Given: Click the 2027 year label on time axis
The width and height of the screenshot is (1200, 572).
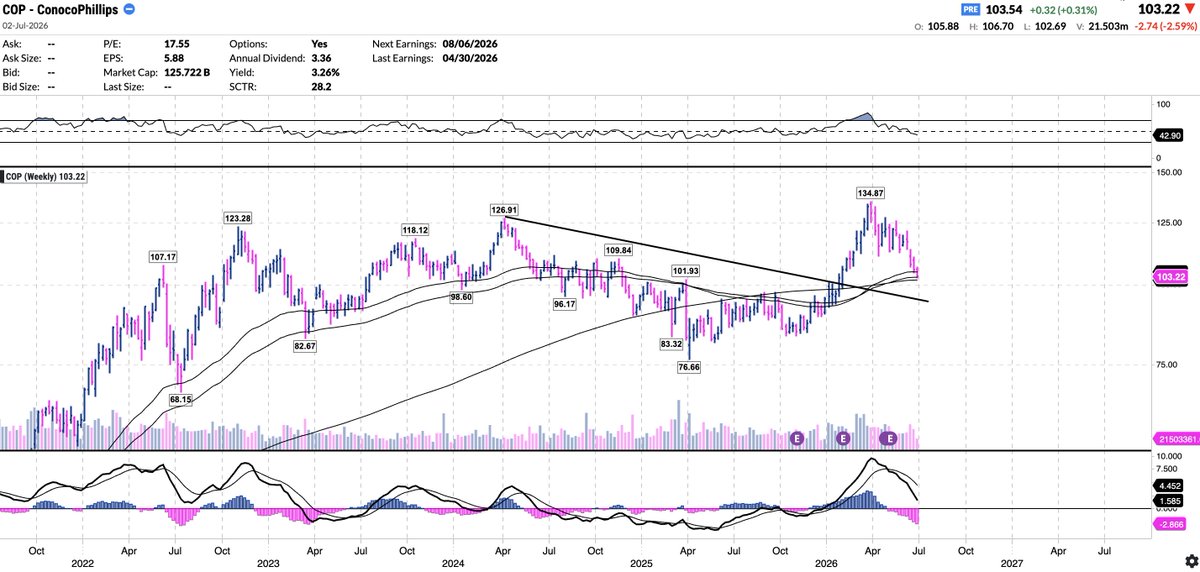Looking at the screenshot, I should [x=1011, y=563].
